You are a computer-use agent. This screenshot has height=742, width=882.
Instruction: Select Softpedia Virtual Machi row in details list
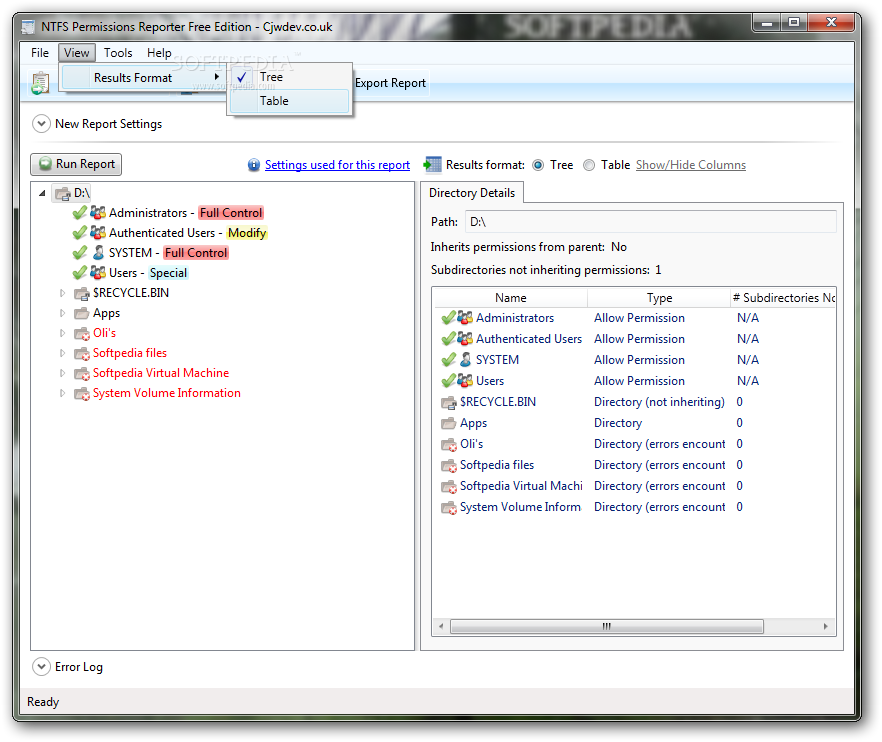point(634,486)
